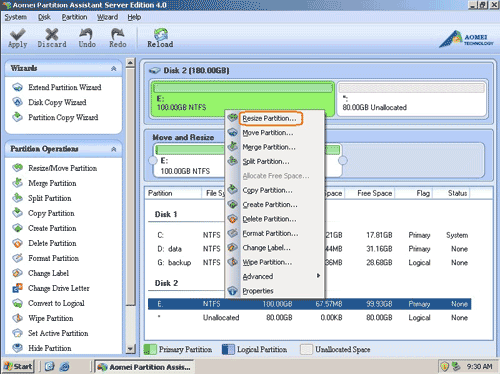The height and width of the screenshot is (374, 500).
Task: Click the right resize handle circle
Action: click(343, 161)
